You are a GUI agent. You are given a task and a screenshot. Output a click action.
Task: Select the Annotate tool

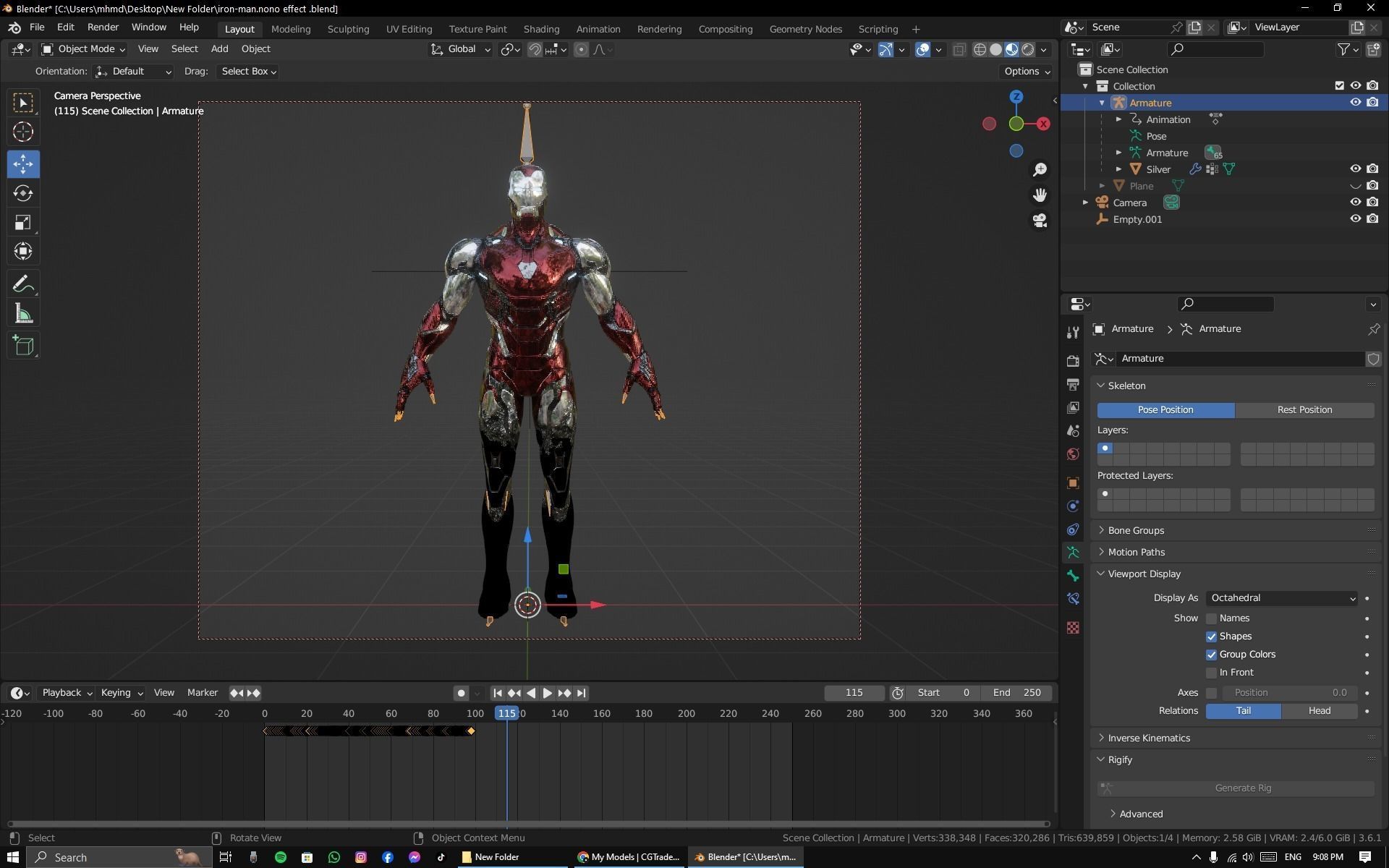[x=23, y=284]
